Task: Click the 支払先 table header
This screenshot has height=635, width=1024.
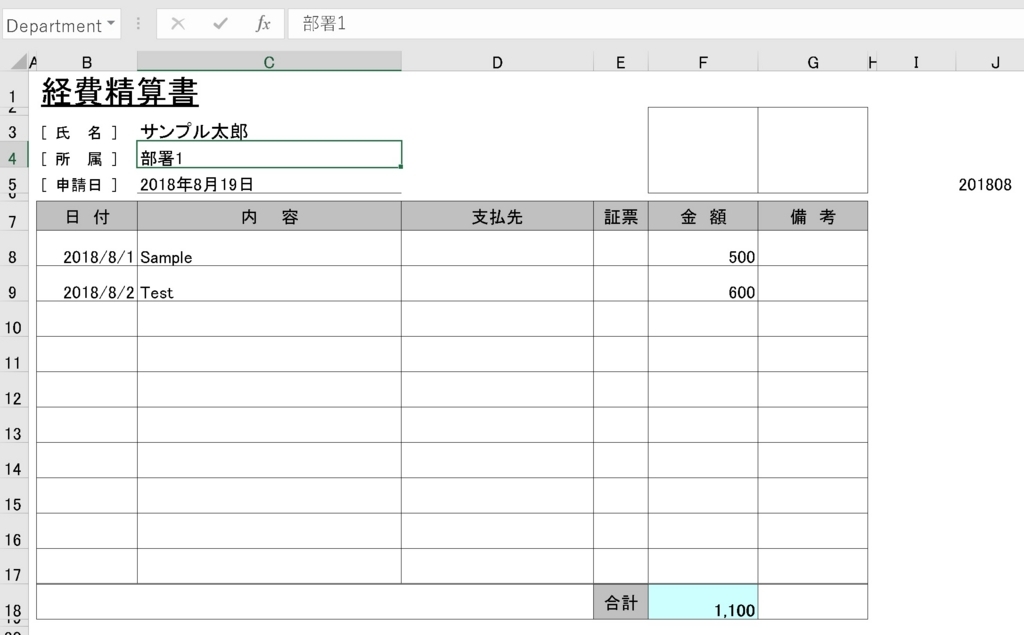Action: [x=498, y=216]
